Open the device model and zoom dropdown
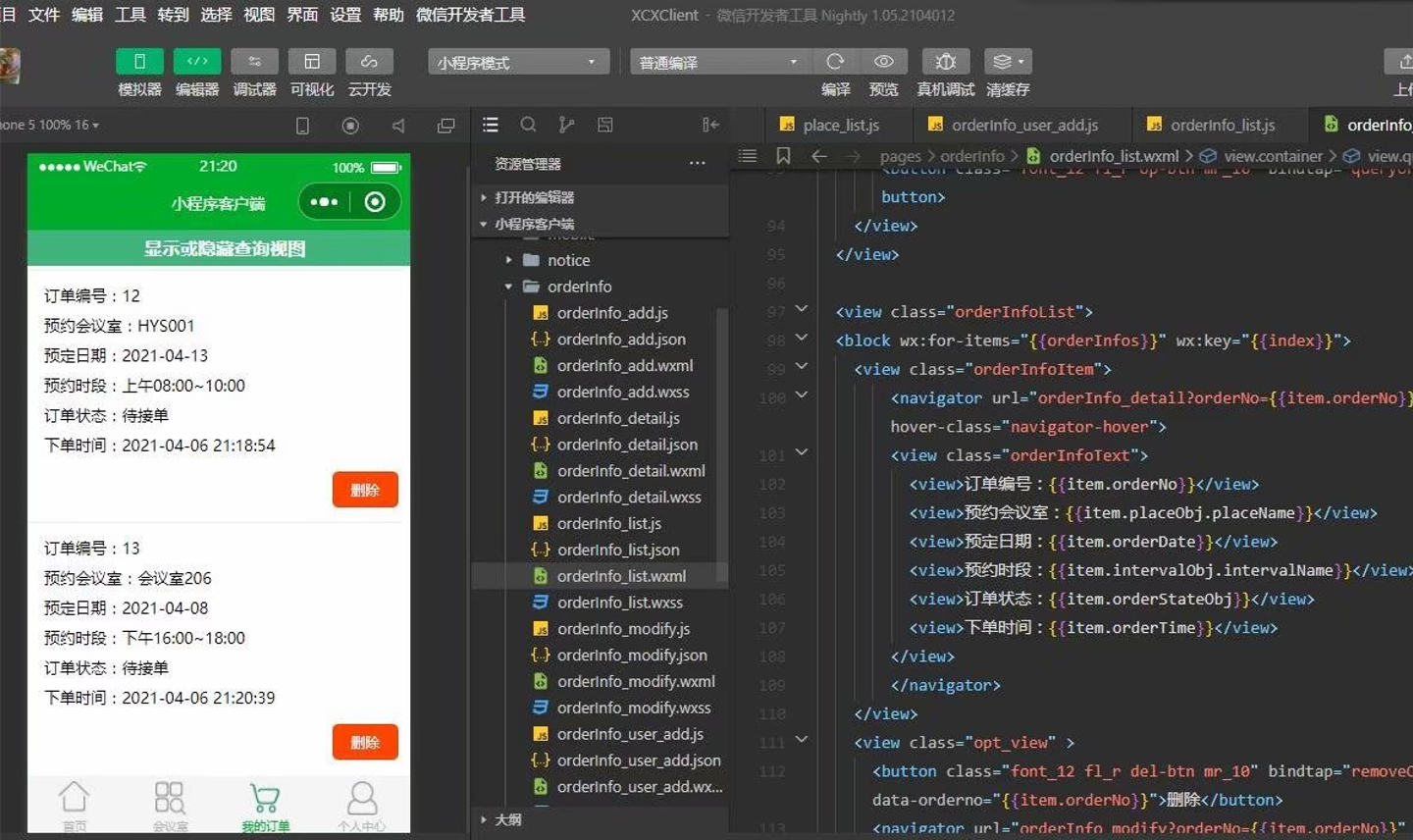Image resolution: width=1413 pixels, height=840 pixels. pyautogui.click(x=50, y=125)
